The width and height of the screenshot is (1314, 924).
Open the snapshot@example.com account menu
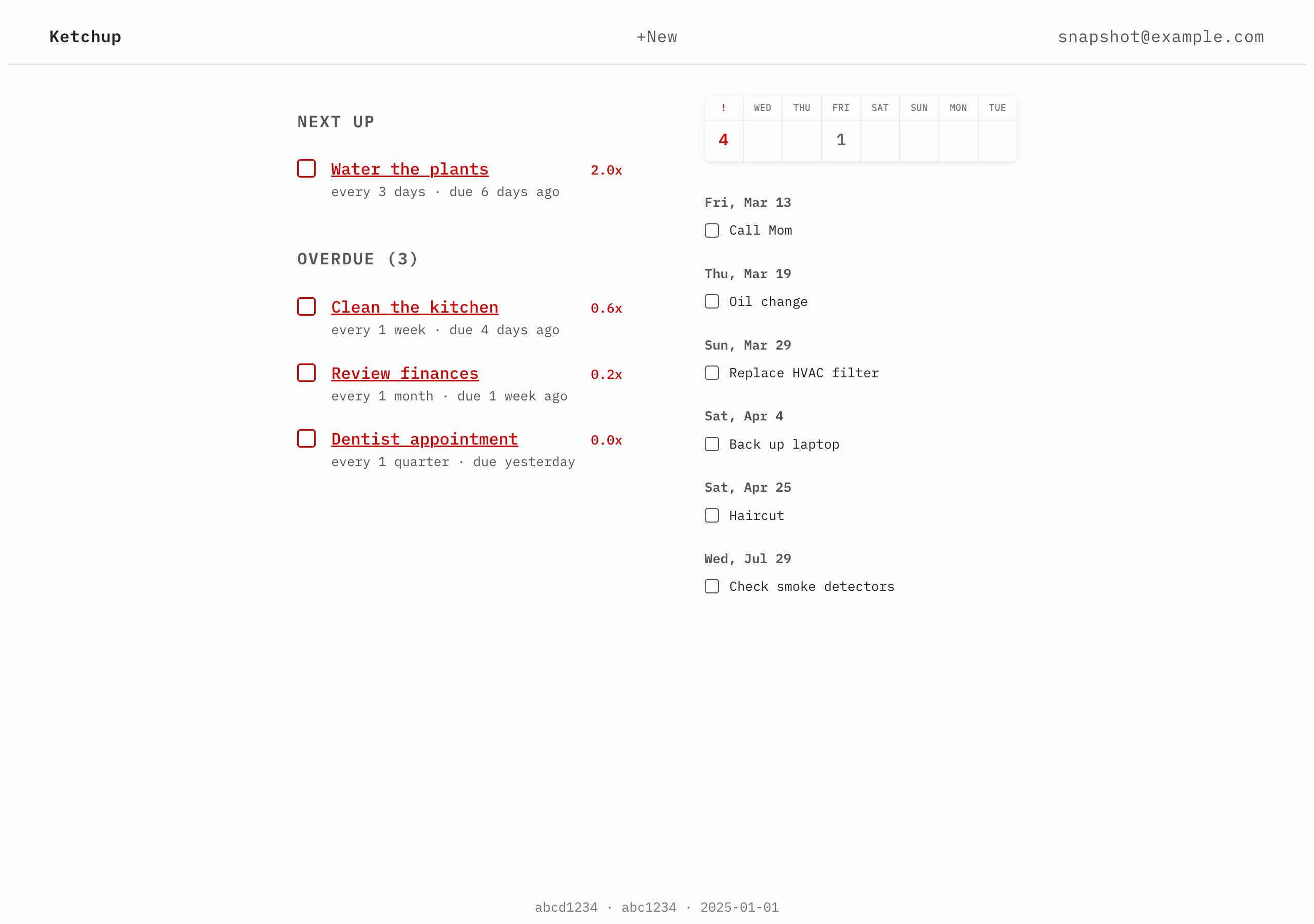(1160, 37)
